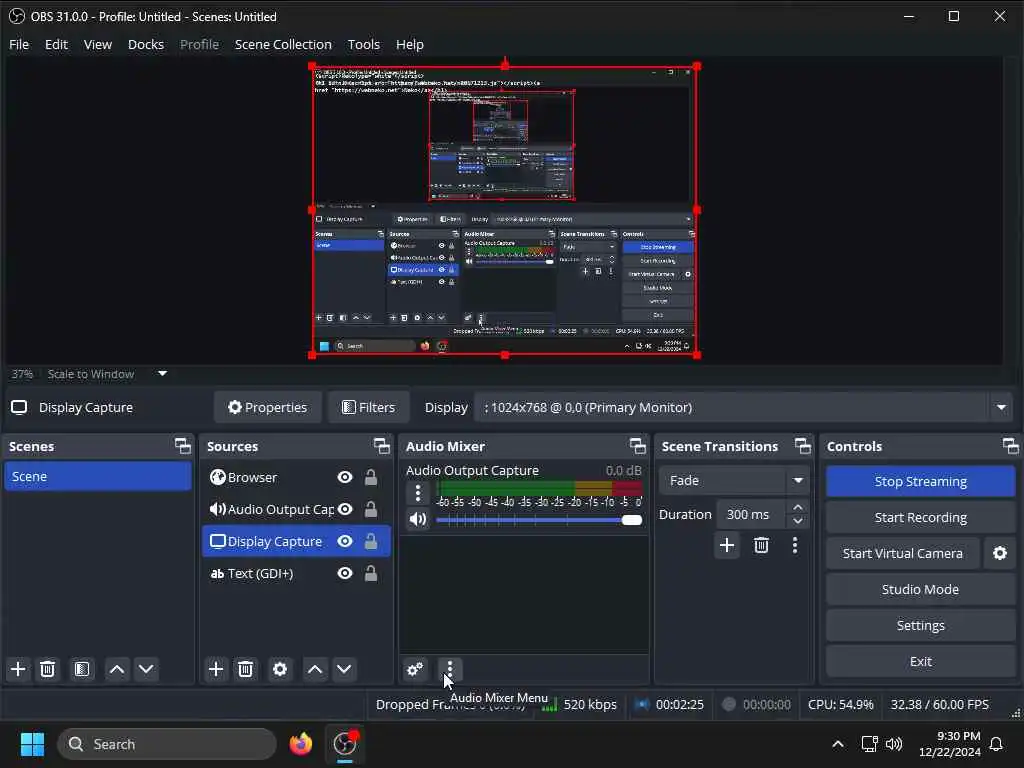Click Start Virtual Camera button
This screenshot has height=768, width=1024.
click(x=903, y=553)
